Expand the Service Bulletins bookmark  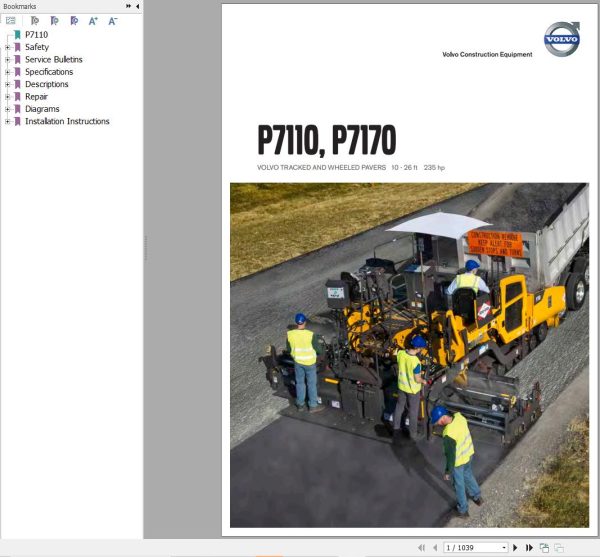click(x=7, y=60)
